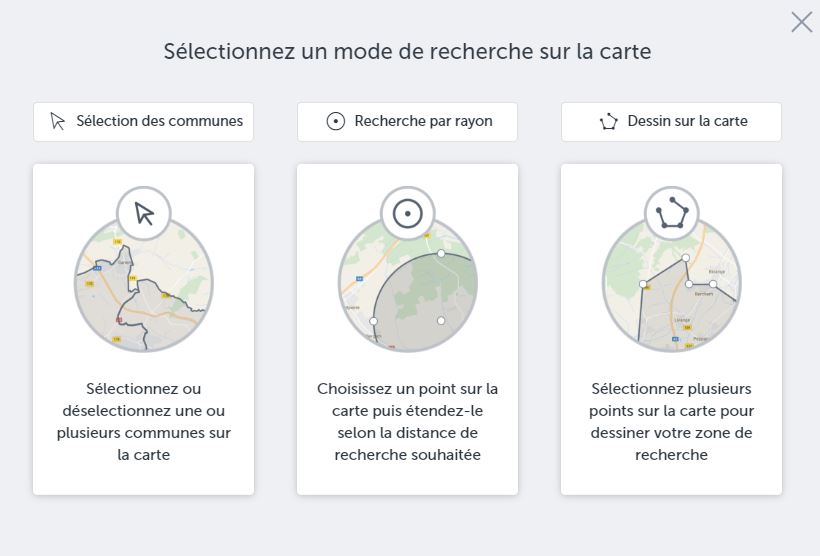Viewport: 820px width, 556px height.
Task: Click the large cursor badge above the communes map
Action: coord(144,213)
